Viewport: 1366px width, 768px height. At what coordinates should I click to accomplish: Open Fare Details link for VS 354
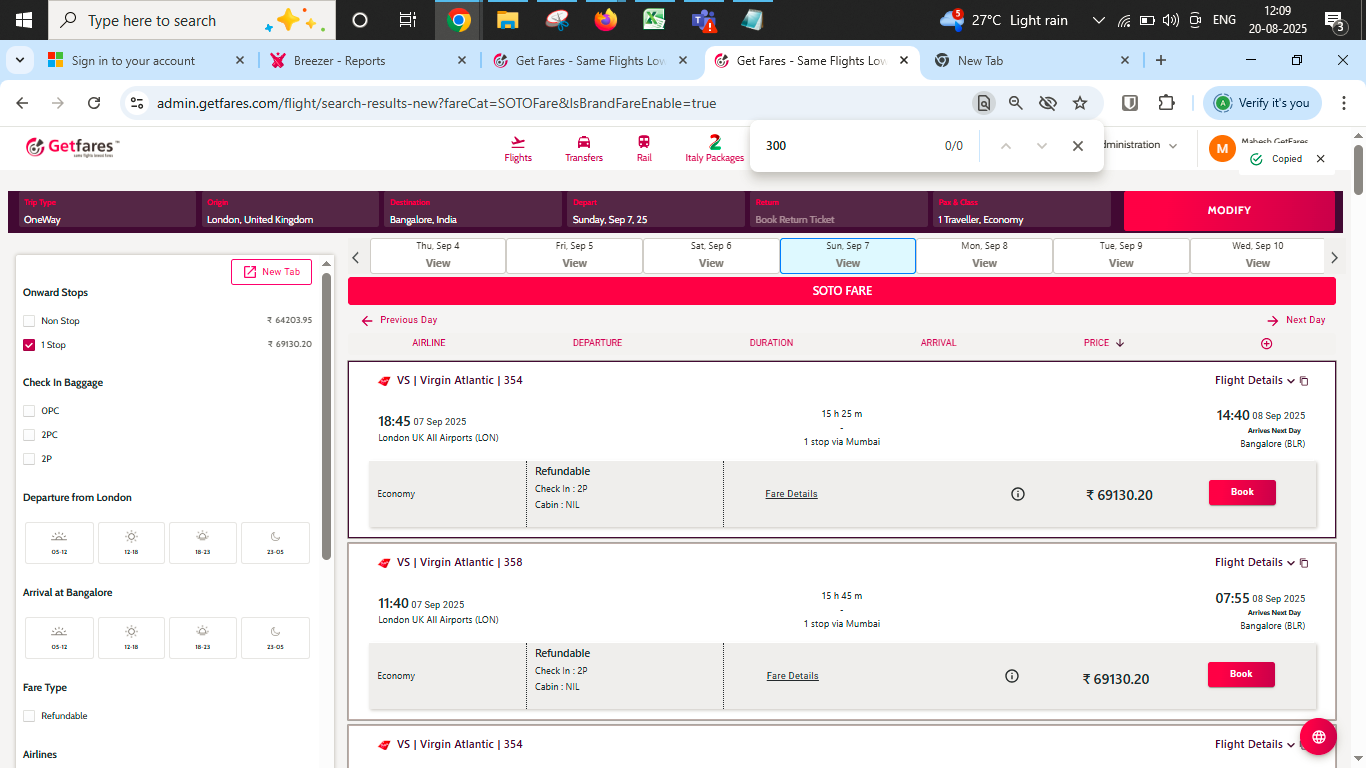click(791, 494)
